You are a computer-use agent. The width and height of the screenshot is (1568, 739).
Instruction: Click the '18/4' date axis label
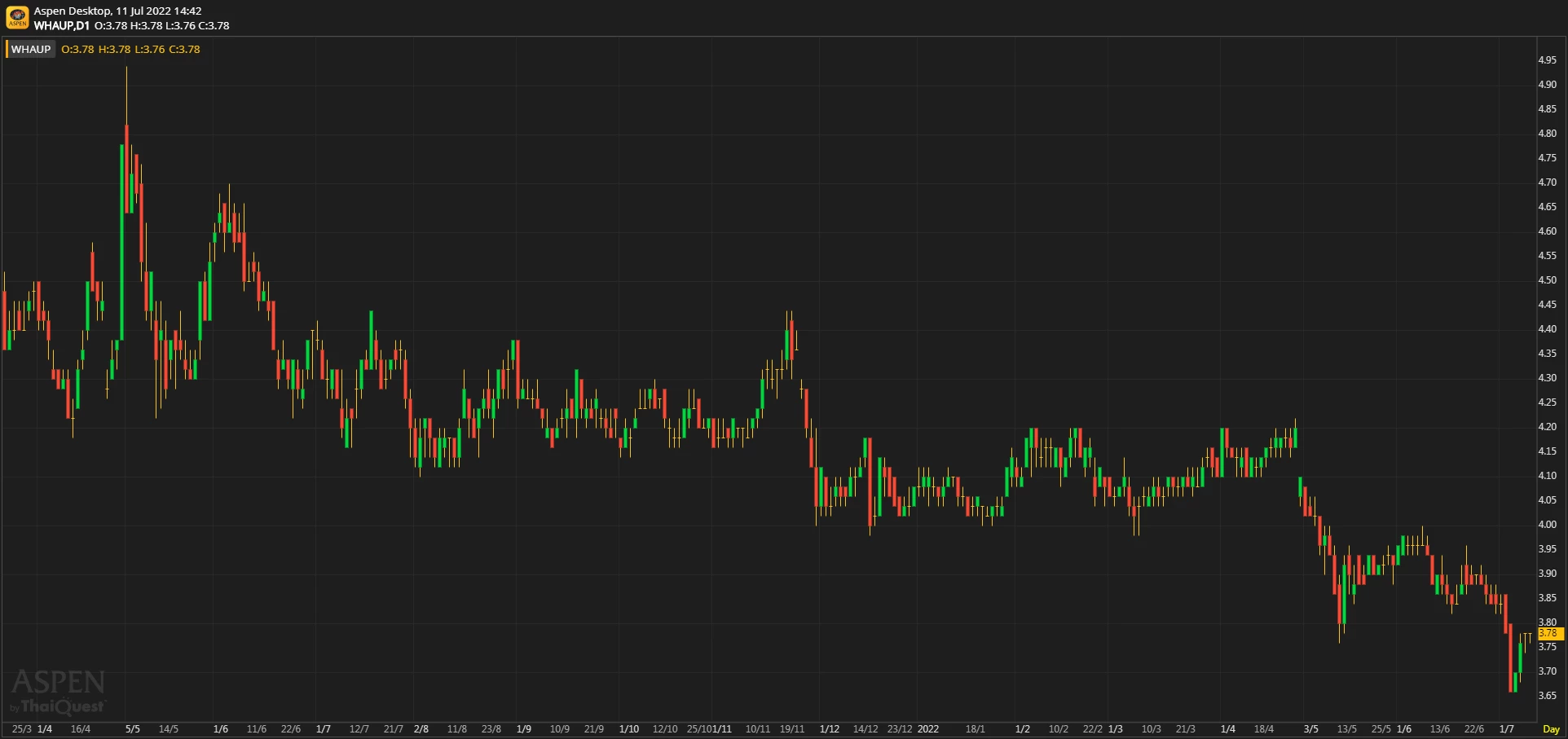click(1264, 729)
